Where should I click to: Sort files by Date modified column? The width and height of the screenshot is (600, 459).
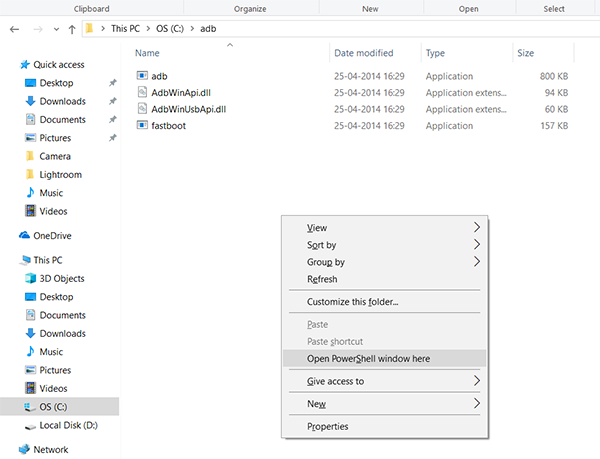tap(364, 53)
